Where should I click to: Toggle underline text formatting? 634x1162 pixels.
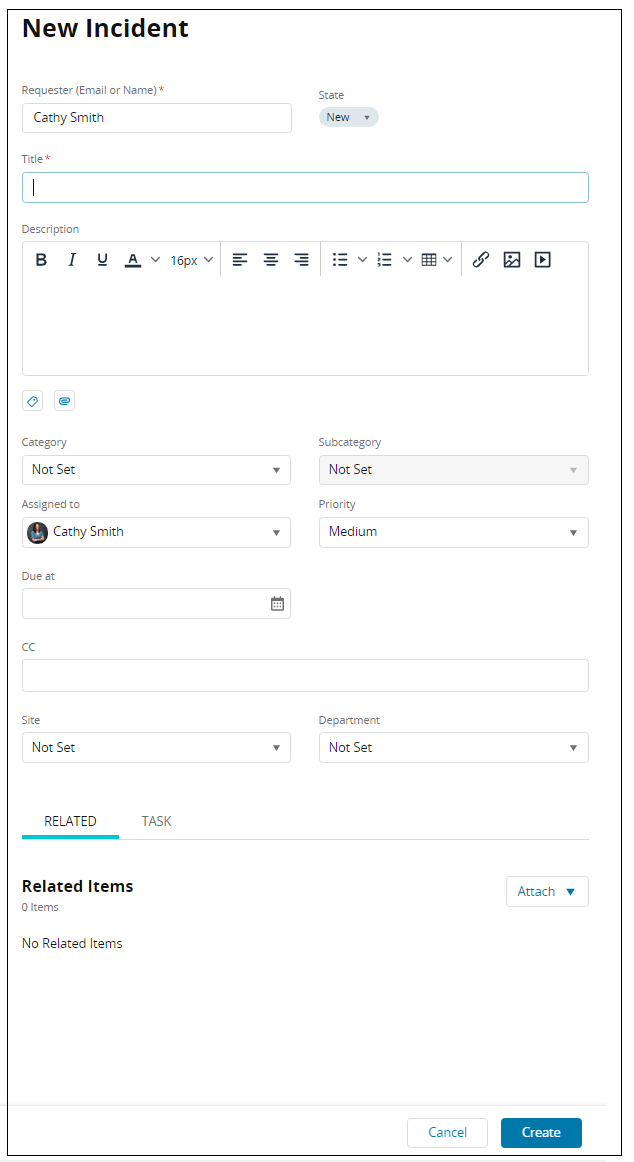tap(102, 260)
